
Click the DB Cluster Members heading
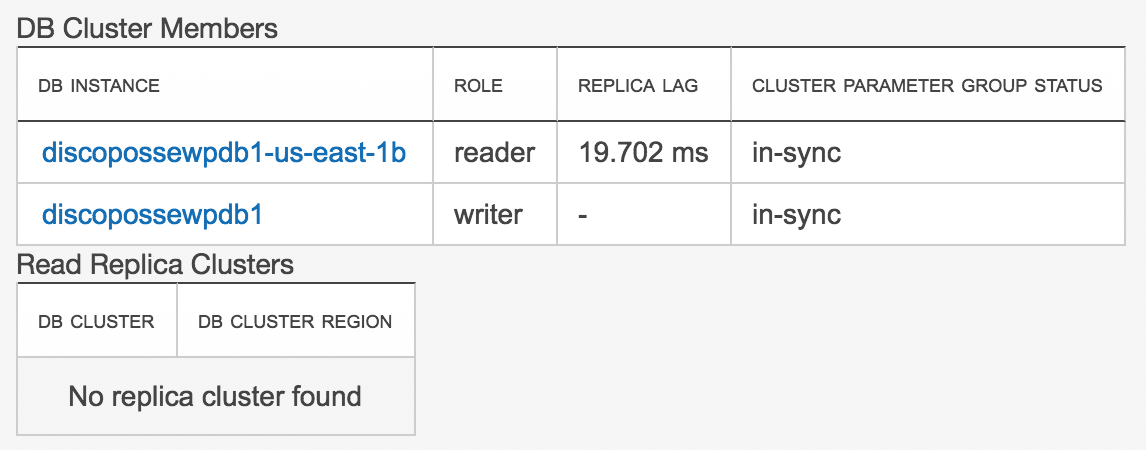[148, 28]
